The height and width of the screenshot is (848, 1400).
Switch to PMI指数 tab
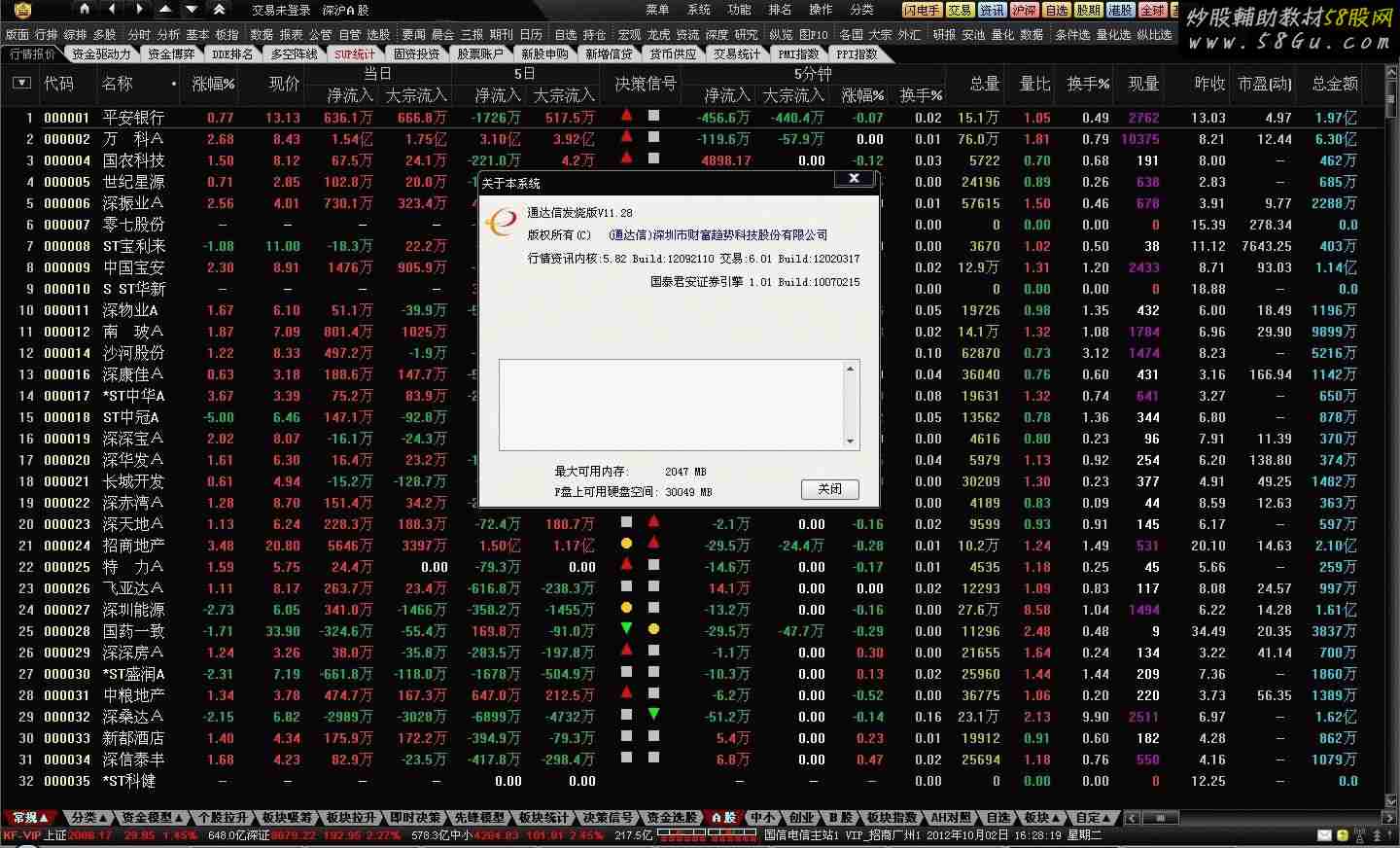798,54
